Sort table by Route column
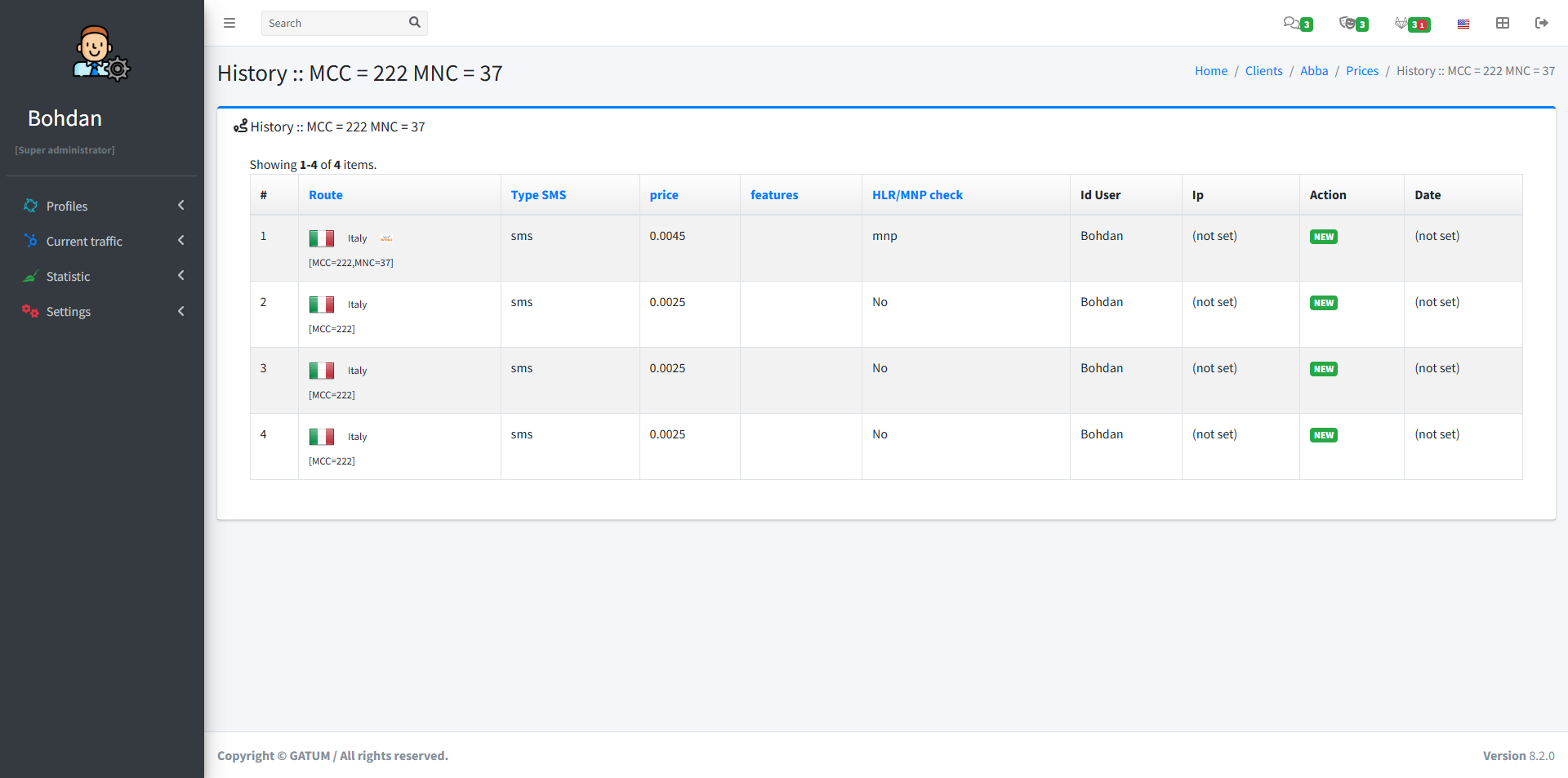This screenshot has height=778, width=1568. (x=325, y=195)
